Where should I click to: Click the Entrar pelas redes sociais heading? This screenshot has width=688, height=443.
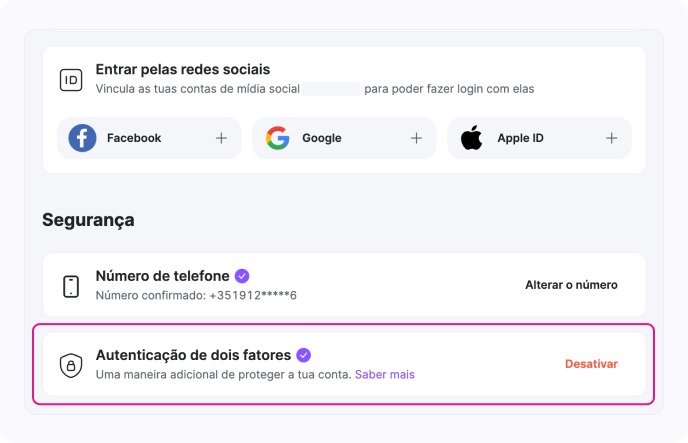pos(183,70)
